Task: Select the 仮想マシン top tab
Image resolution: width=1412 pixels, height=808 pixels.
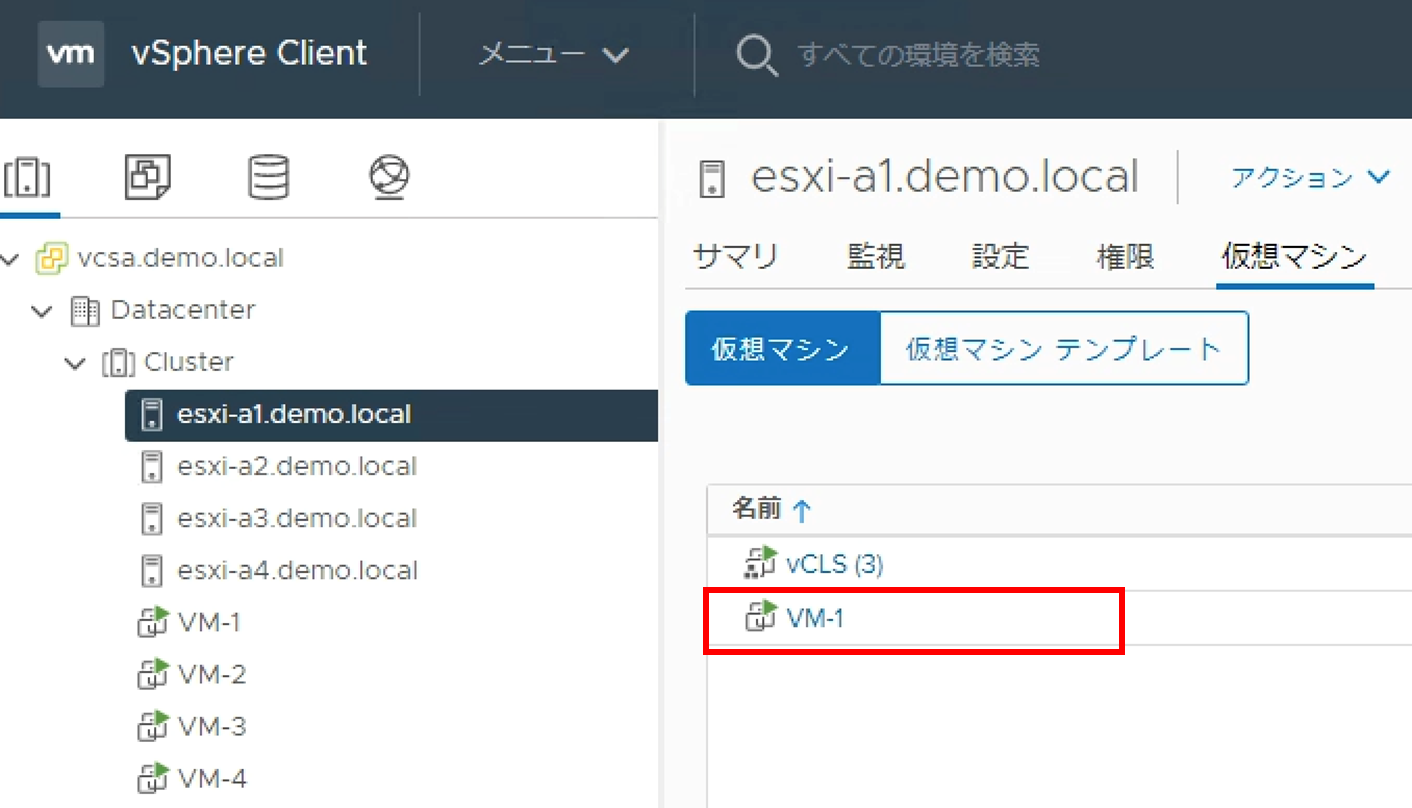Action: click(x=1294, y=257)
